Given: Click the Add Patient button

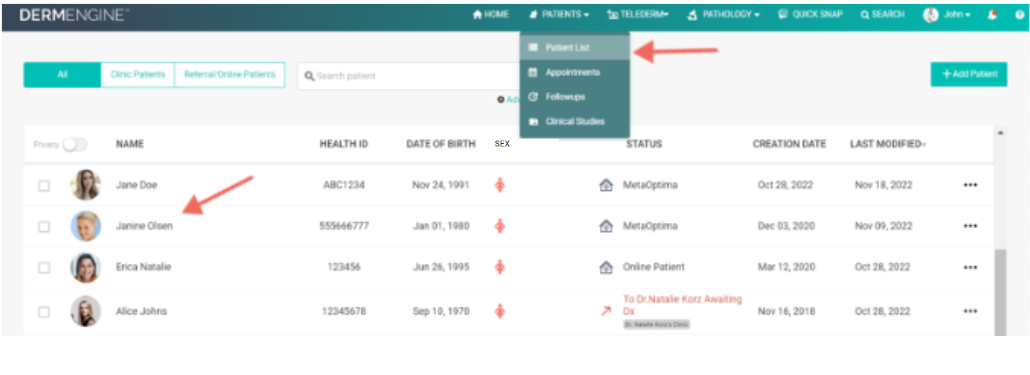Looking at the screenshot, I should pos(969,74).
